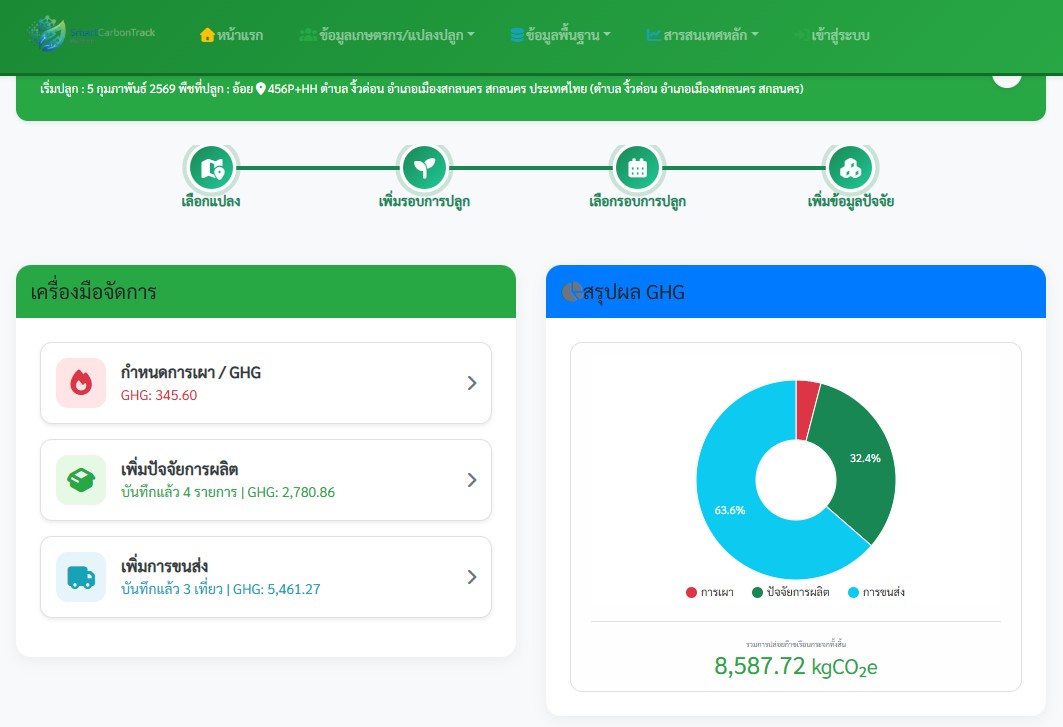
Task: Click the เพิ่มข้อมูลปัจจัย cubes step icon
Action: 850,168
